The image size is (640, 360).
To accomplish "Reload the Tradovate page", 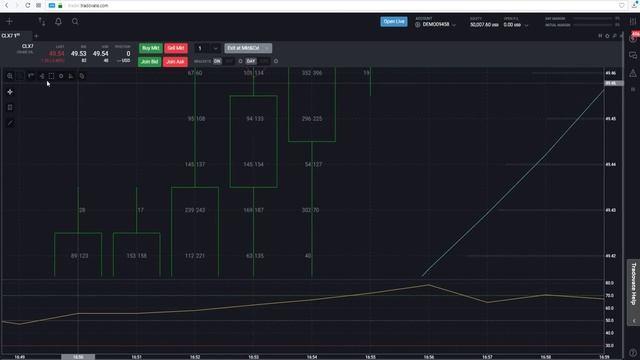I will 27,5.
